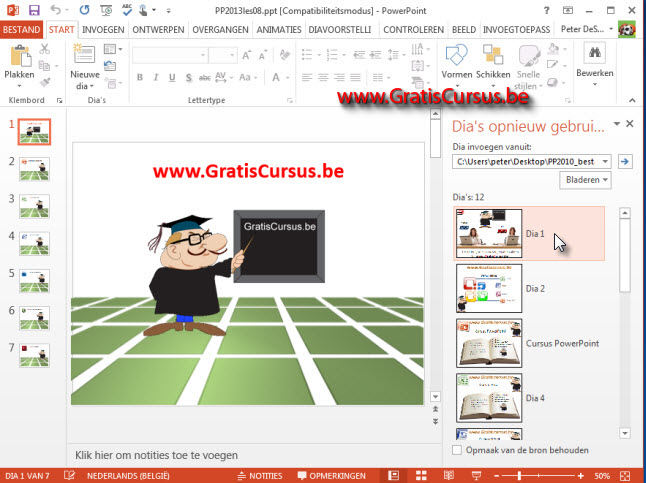The width and height of the screenshot is (646, 483).
Task: Toggle Underline formatting
Action: click(172, 77)
